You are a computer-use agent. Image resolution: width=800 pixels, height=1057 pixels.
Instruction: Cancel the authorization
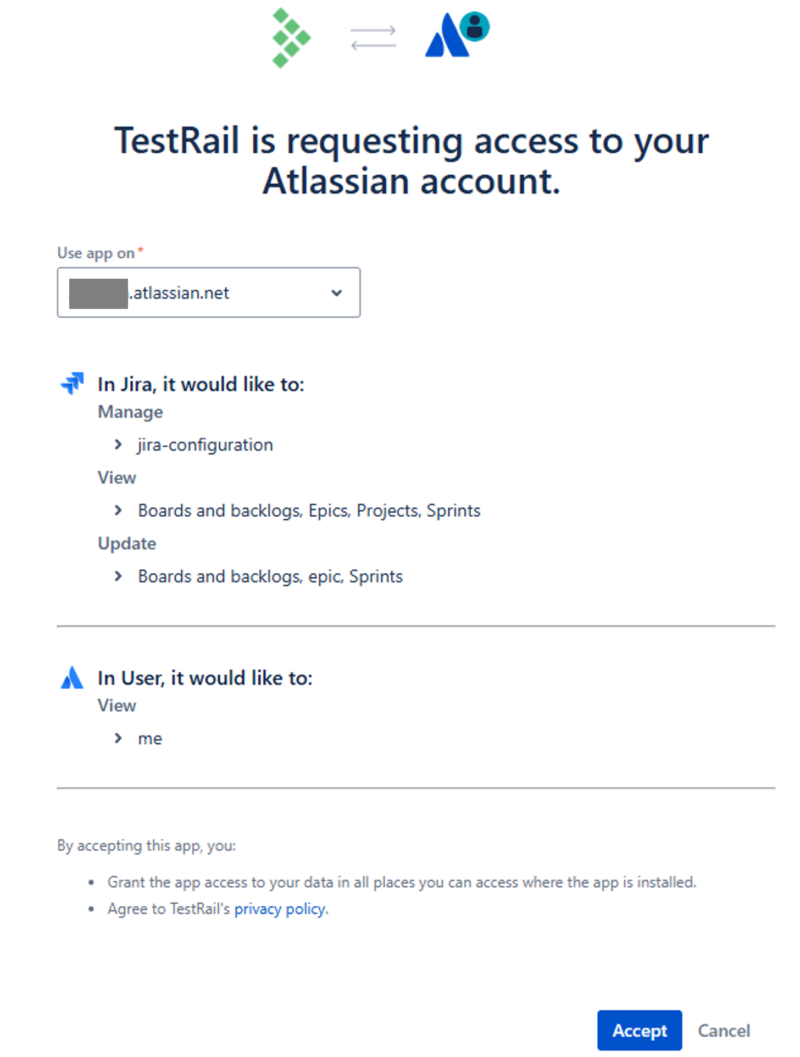pos(723,1030)
